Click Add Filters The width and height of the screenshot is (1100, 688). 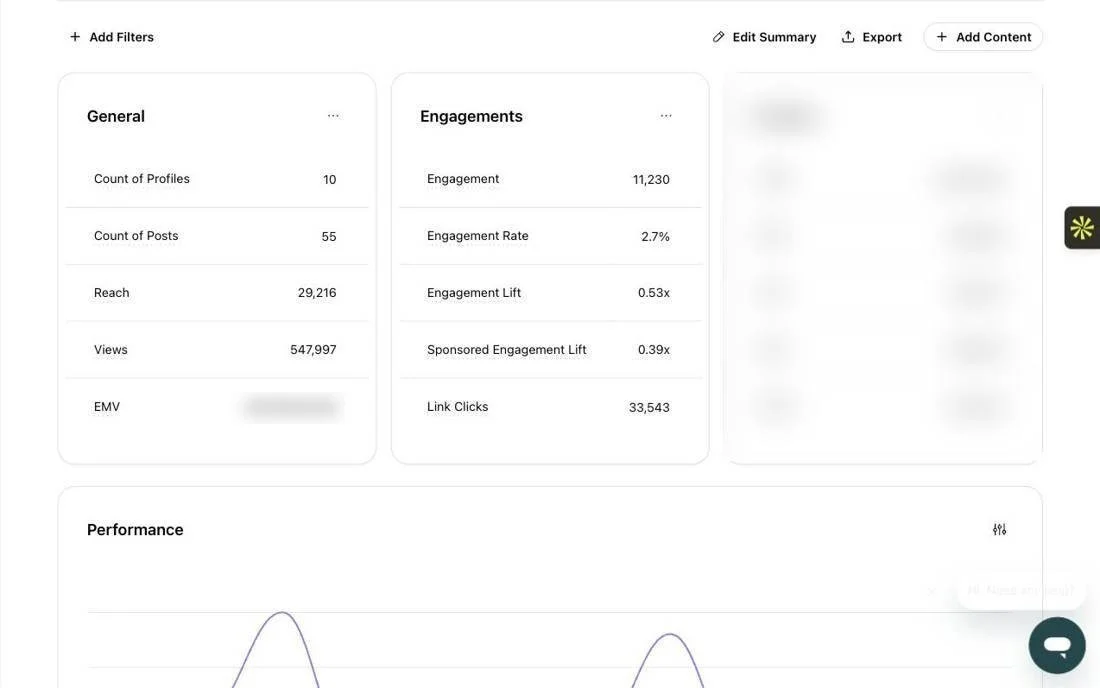pyautogui.click(x=112, y=37)
